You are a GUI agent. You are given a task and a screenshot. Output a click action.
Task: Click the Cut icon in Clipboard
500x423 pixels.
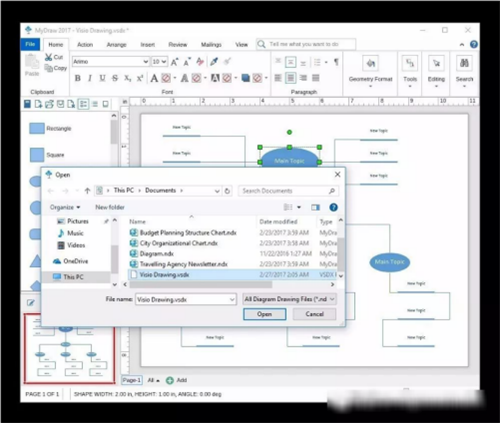click(x=49, y=57)
